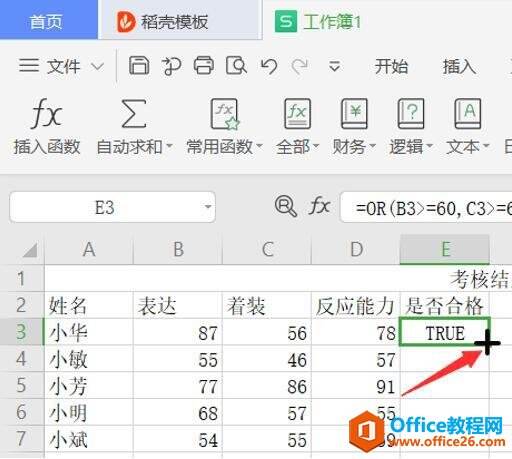Expand 自动求和 dropdown arrow

(169, 146)
